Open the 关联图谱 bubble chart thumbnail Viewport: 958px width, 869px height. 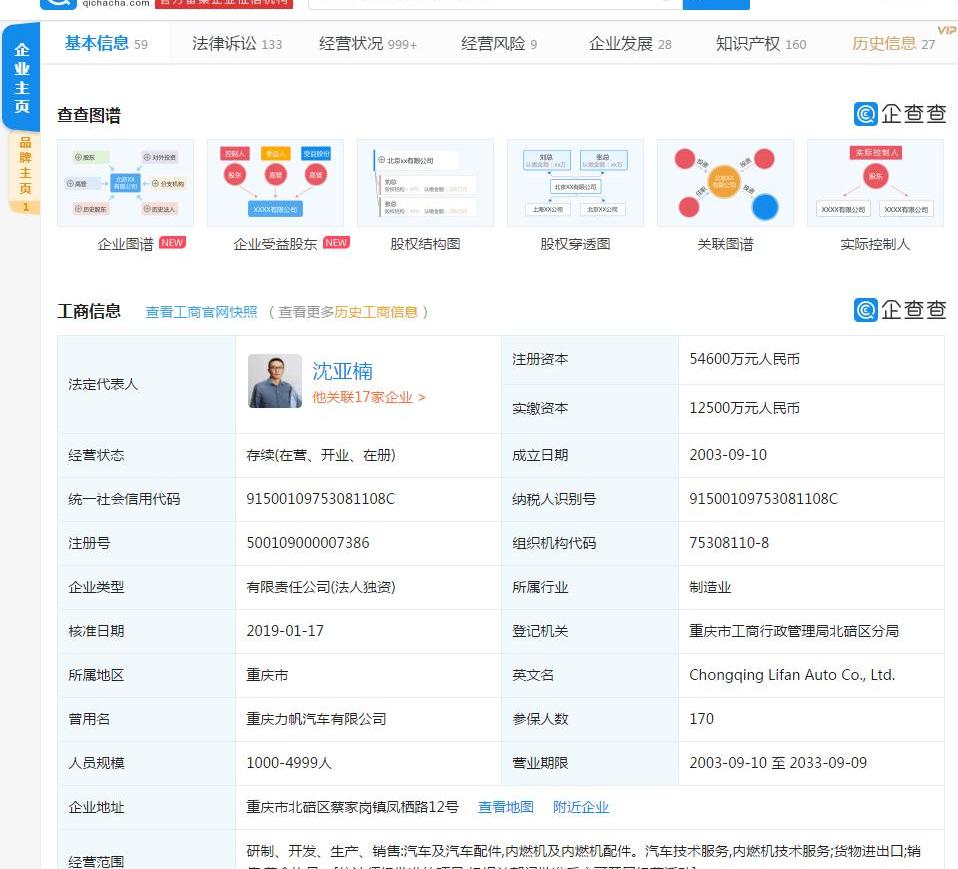(725, 183)
